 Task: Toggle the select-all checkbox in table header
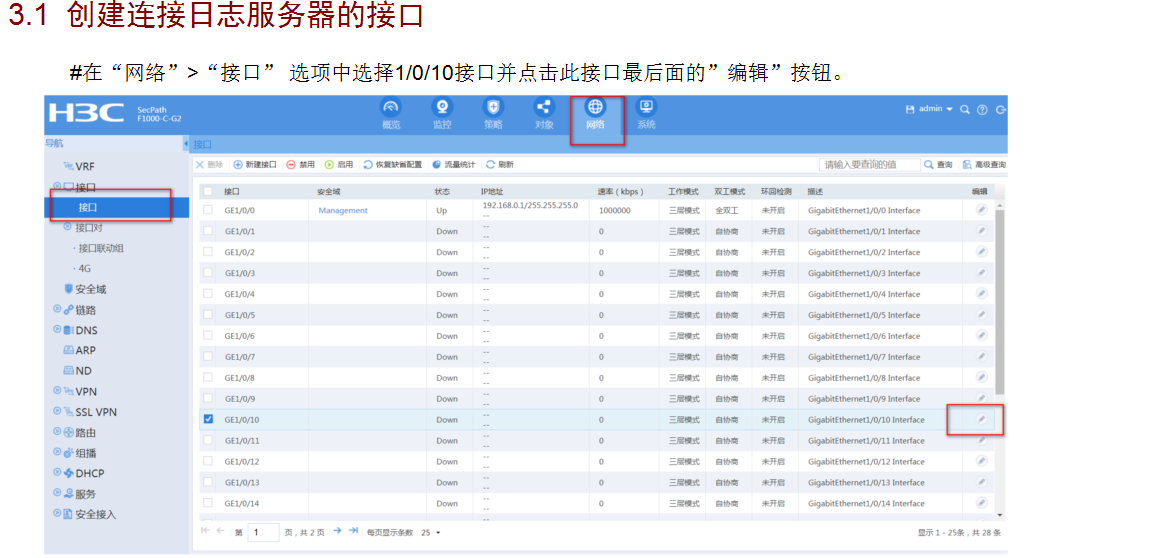(x=208, y=191)
